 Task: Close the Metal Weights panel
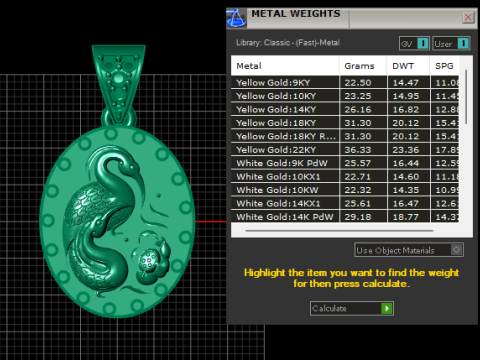click(468, 17)
